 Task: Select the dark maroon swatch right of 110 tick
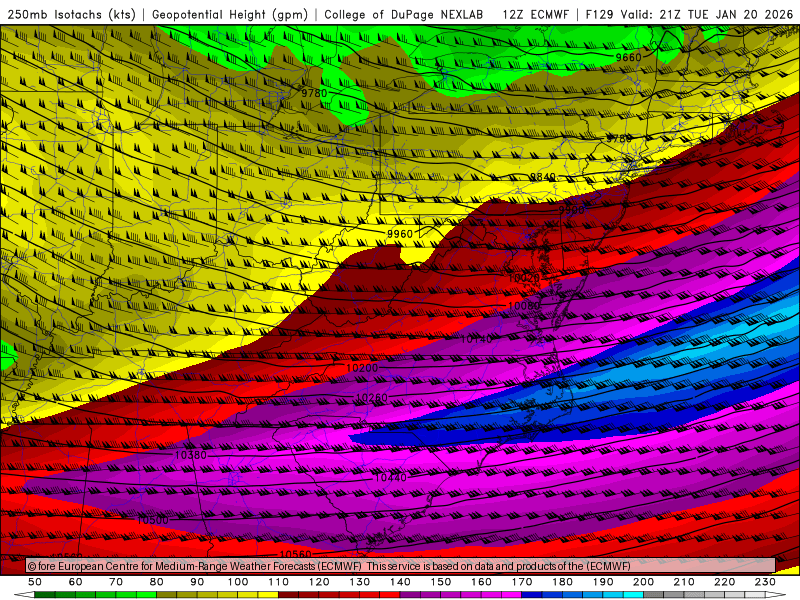click(x=289, y=595)
